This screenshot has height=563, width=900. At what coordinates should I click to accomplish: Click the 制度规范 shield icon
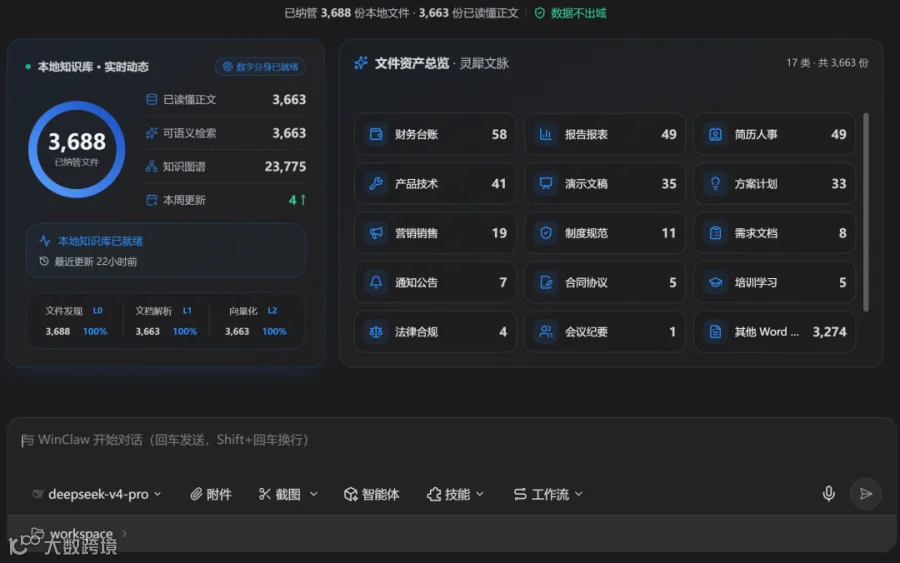(546, 233)
